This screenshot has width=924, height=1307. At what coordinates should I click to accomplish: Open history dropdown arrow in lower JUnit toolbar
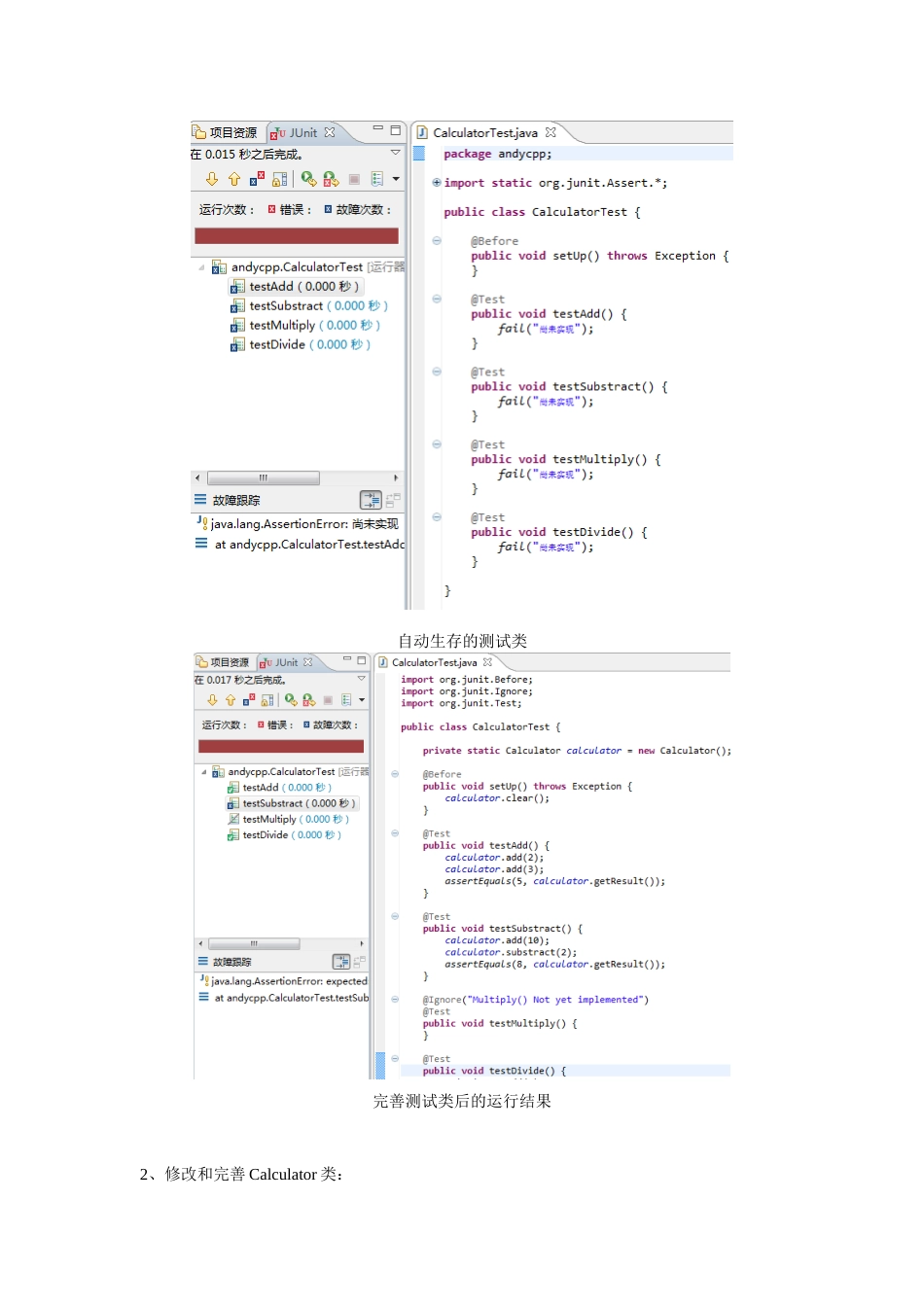(362, 700)
